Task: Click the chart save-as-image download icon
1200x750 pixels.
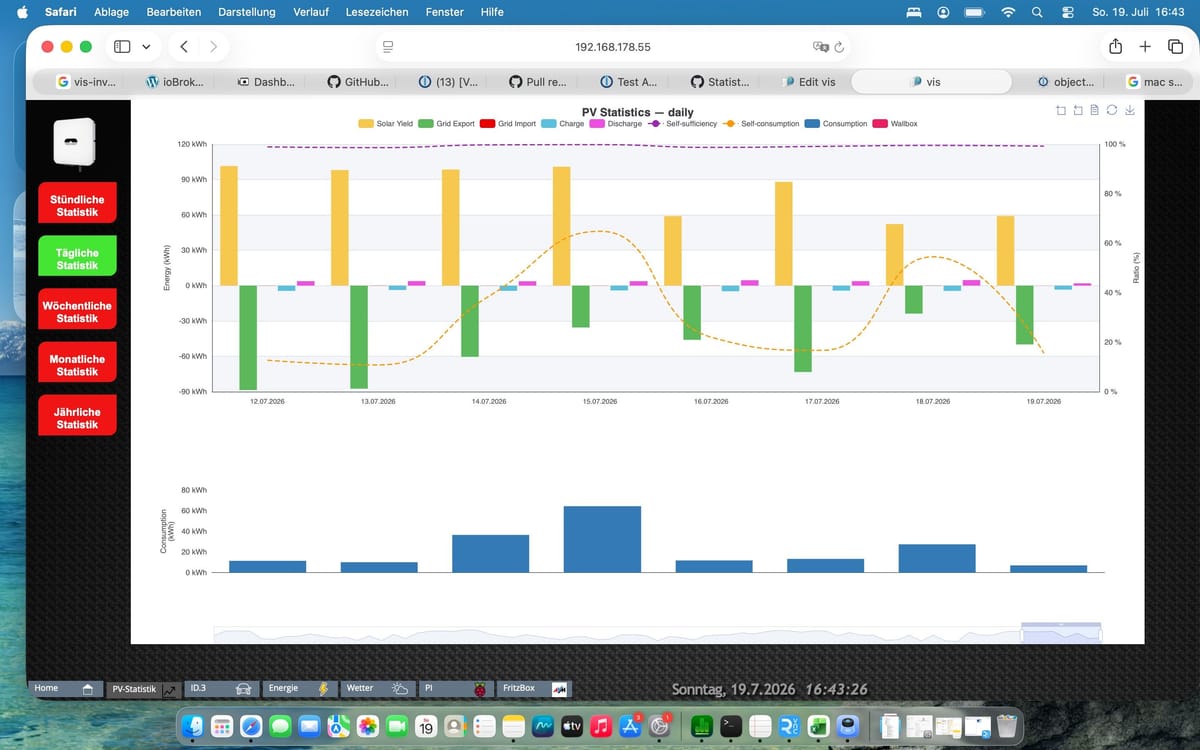Action: coord(1130,110)
